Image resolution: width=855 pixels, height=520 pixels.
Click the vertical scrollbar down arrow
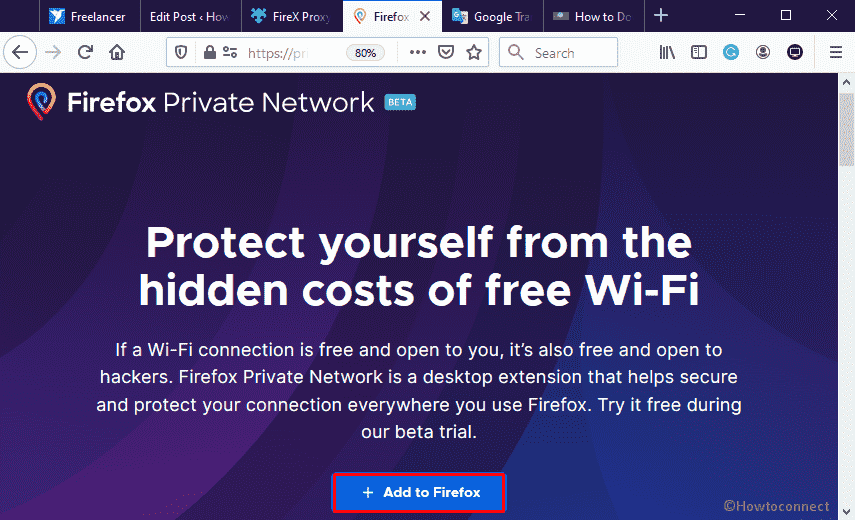coord(846,512)
